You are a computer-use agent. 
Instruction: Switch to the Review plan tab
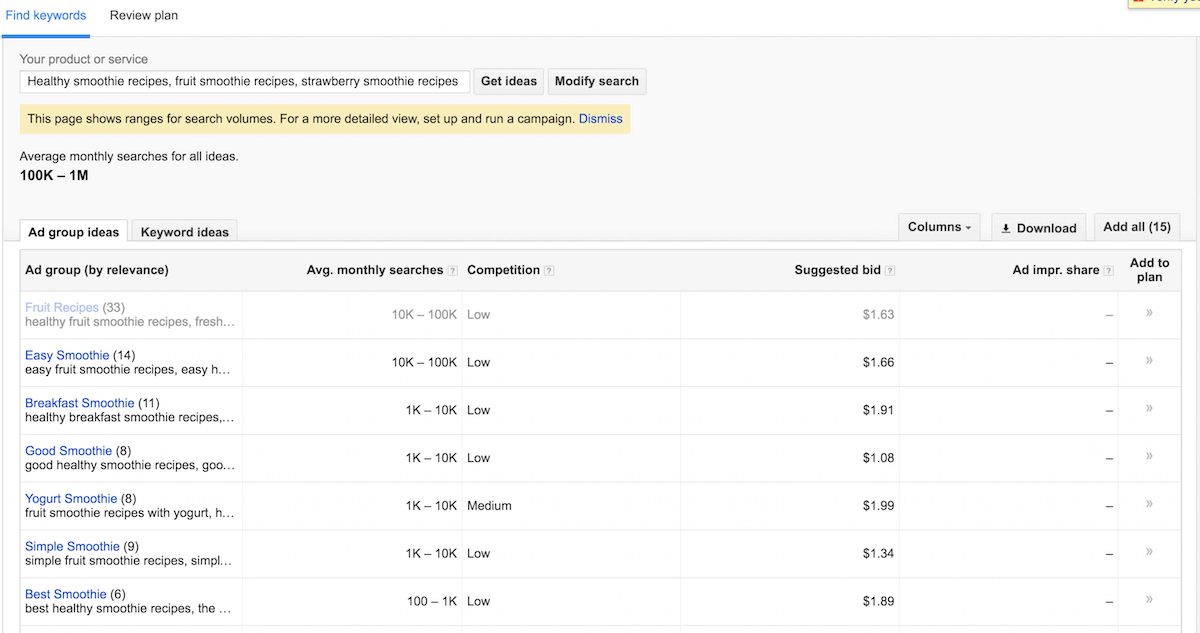pyautogui.click(x=143, y=15)
